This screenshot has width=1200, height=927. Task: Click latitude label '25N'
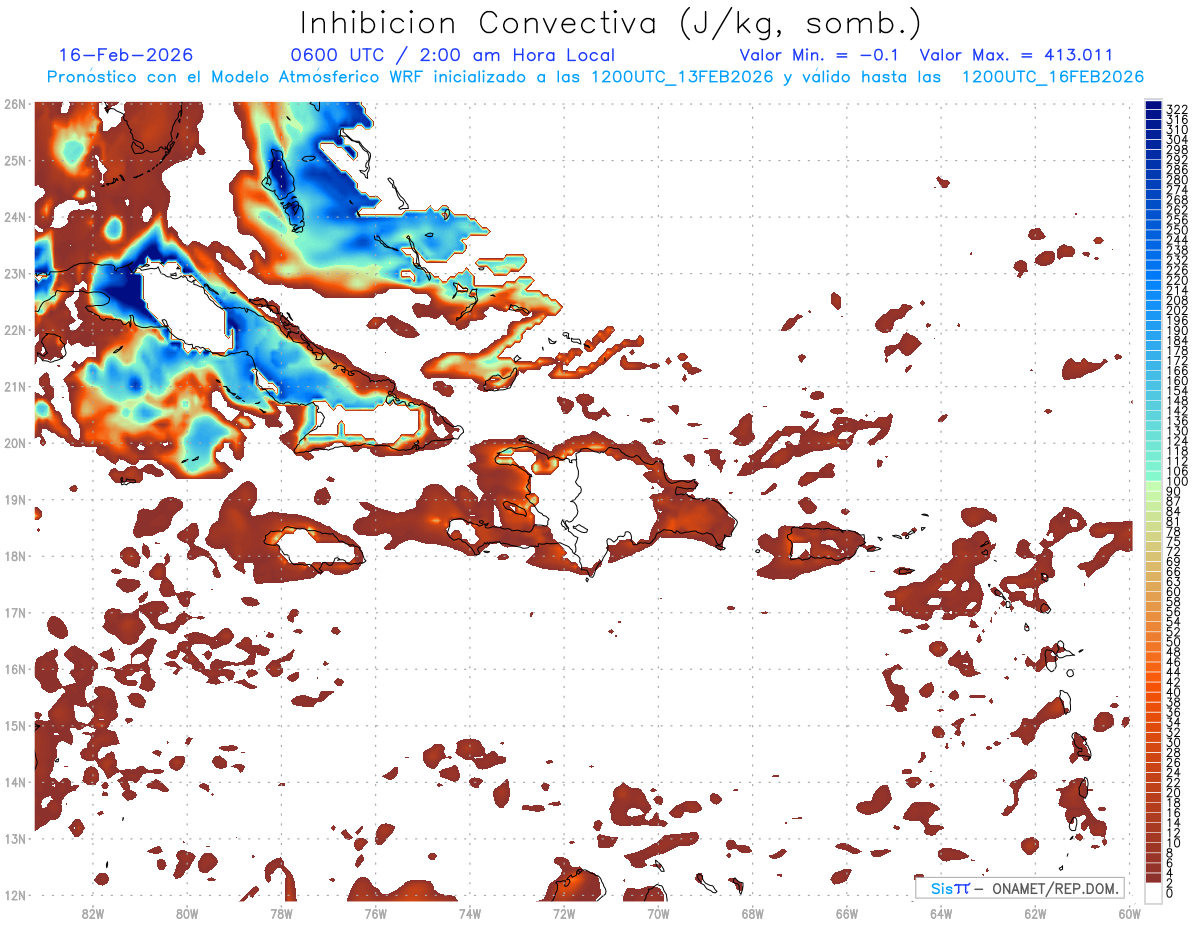[x=15, y=160]
